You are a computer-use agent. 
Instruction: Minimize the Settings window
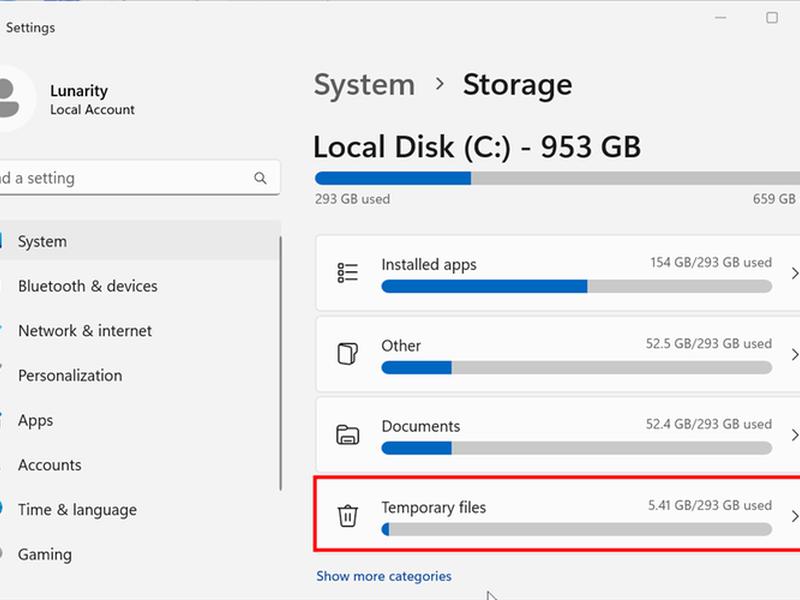[720, 18]
